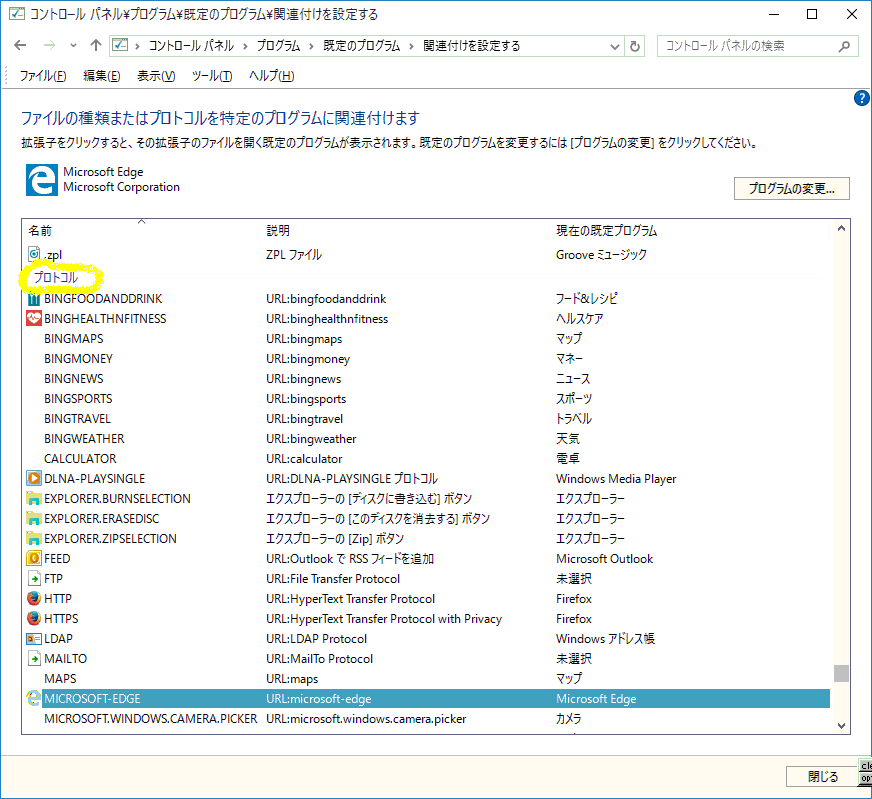The height and width of the screenshot is (799, 872).
Task: Select the LDAP address book icon
Action: (x=34, y=638)
